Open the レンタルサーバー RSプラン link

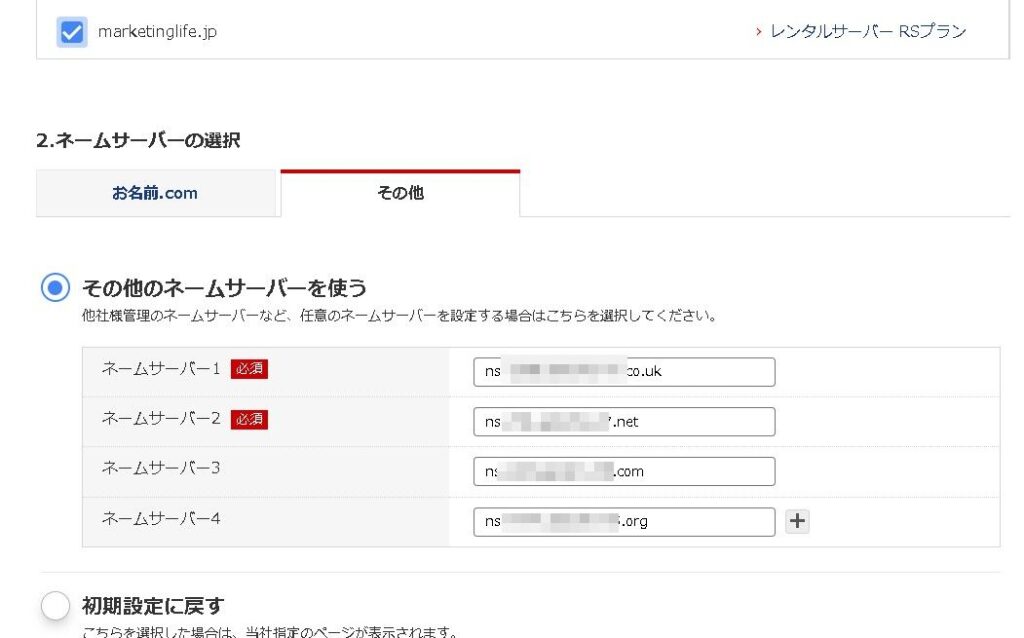(868, 32)
